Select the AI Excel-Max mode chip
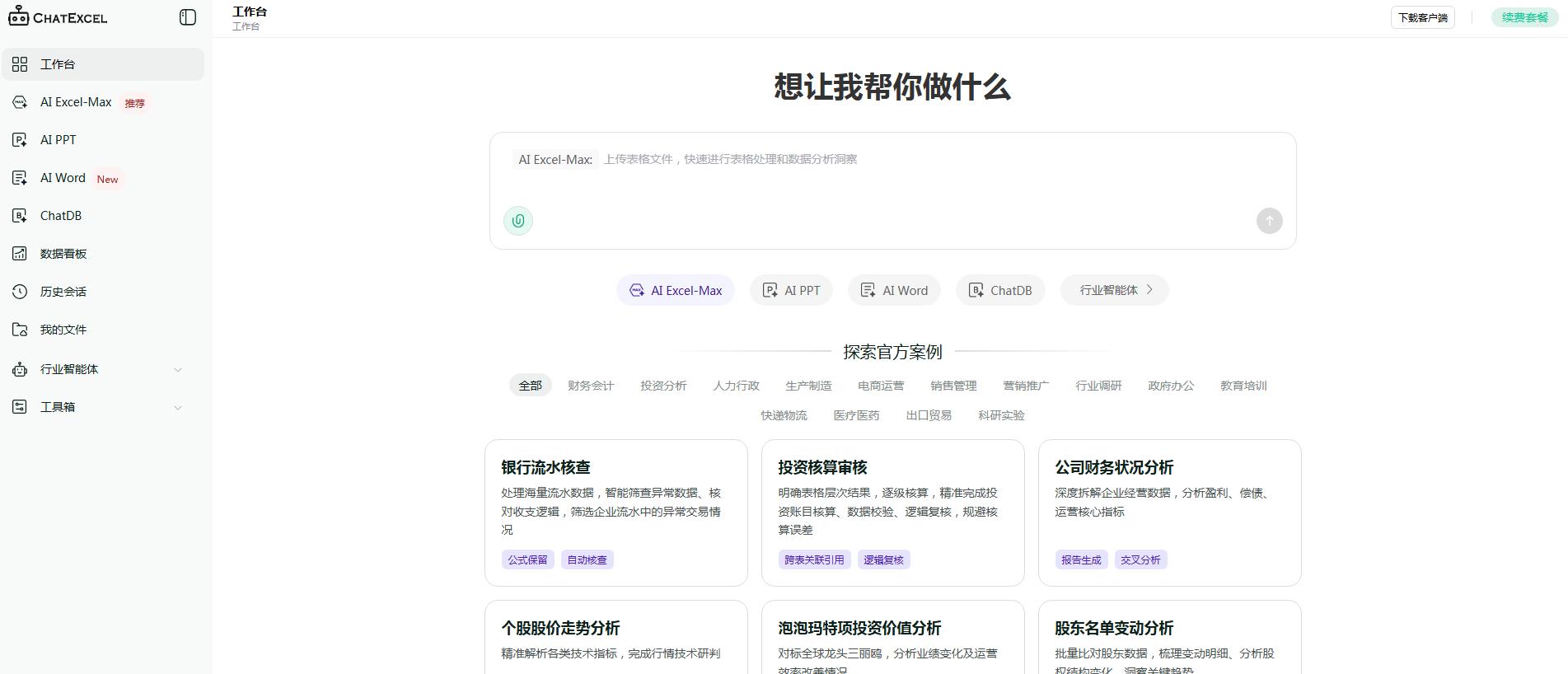Viewport: 1568px width, 674px height. [676, 290]
